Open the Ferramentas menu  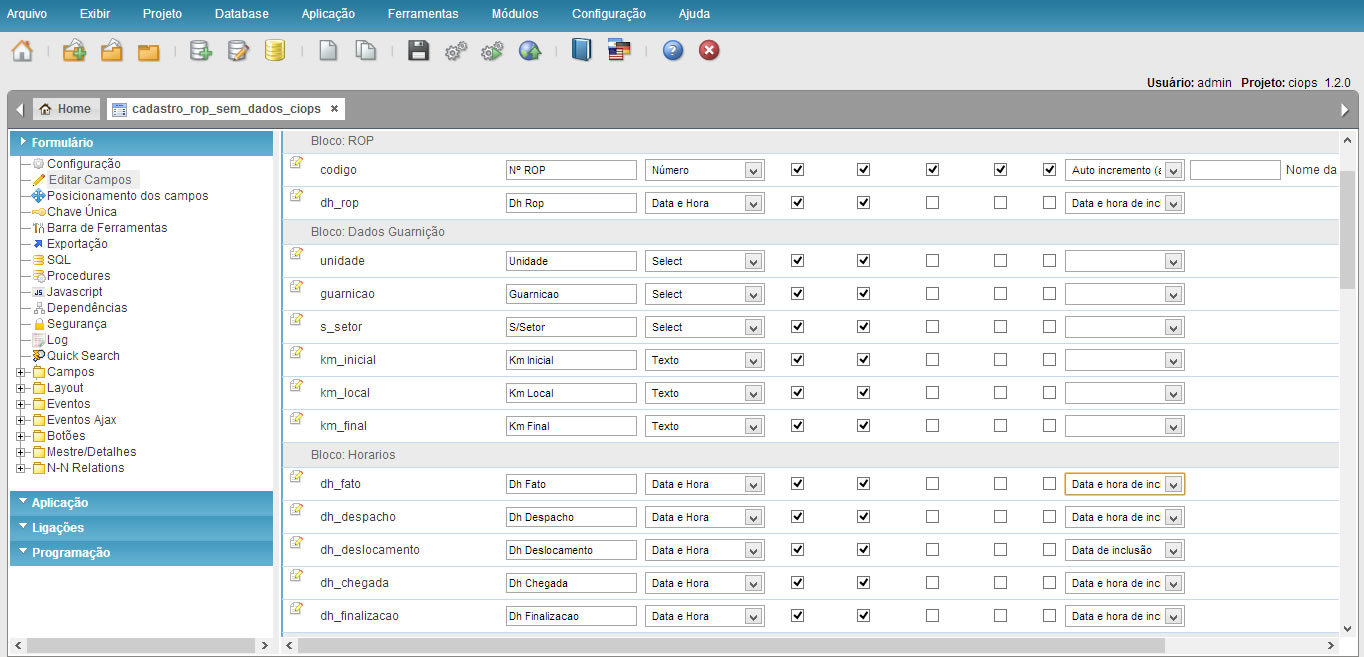coord(423,14)
